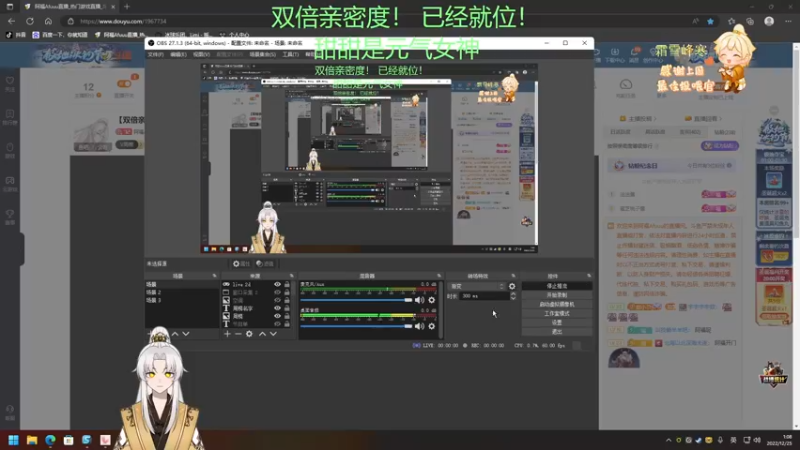
Task: Toggle visibility of third source row
Action: point(277,300)
